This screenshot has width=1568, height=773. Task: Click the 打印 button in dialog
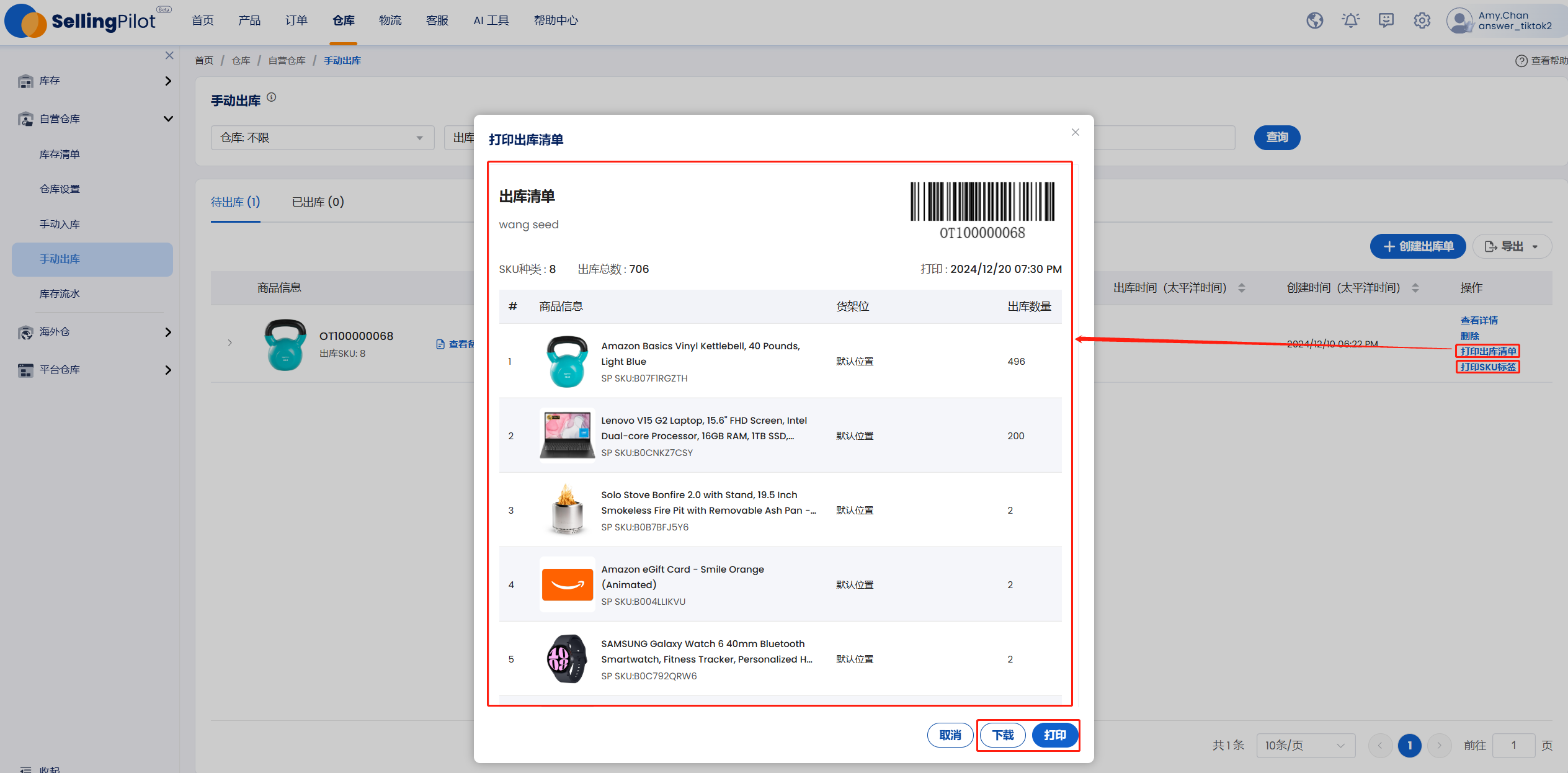1055,736
